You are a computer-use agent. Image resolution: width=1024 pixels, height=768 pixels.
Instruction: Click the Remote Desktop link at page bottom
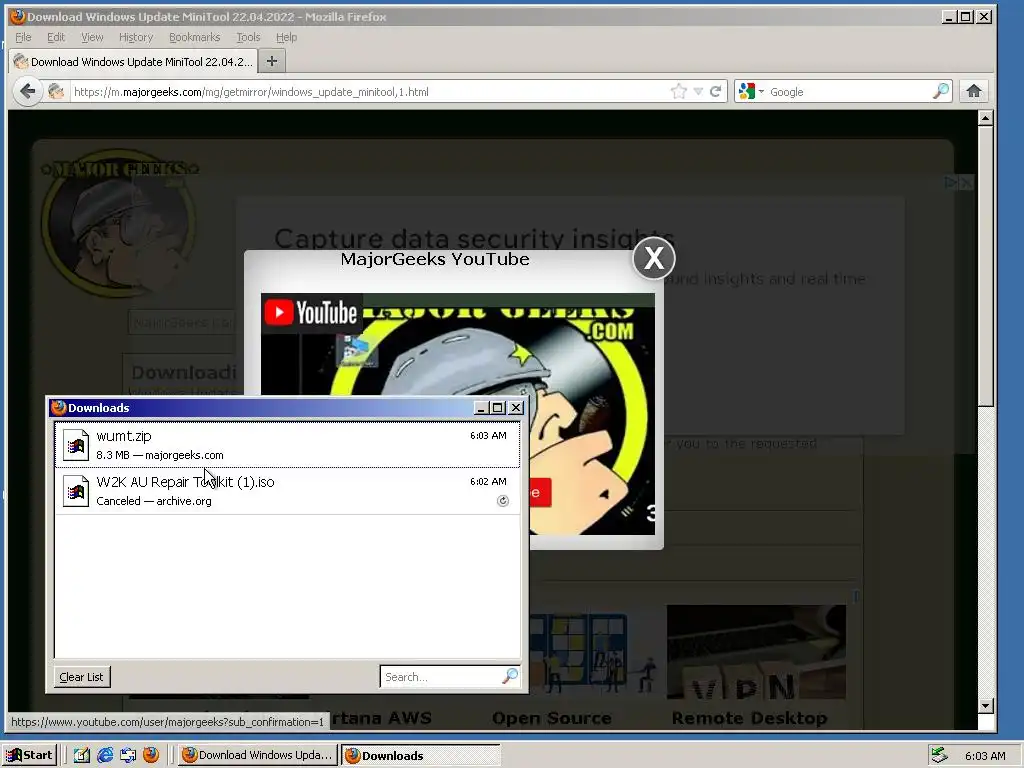click(749, 718)
